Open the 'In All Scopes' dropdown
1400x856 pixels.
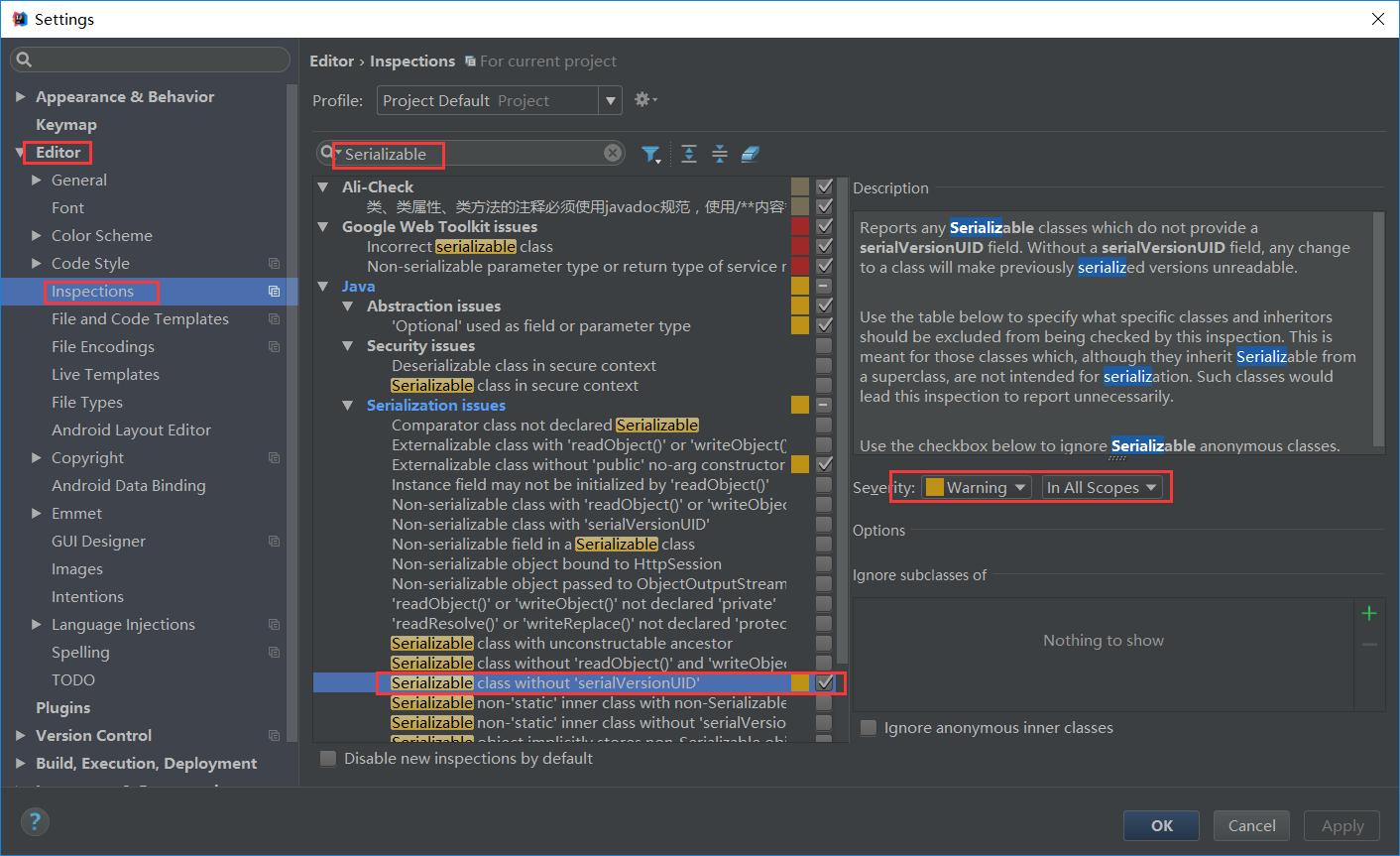click(1102, 487)
